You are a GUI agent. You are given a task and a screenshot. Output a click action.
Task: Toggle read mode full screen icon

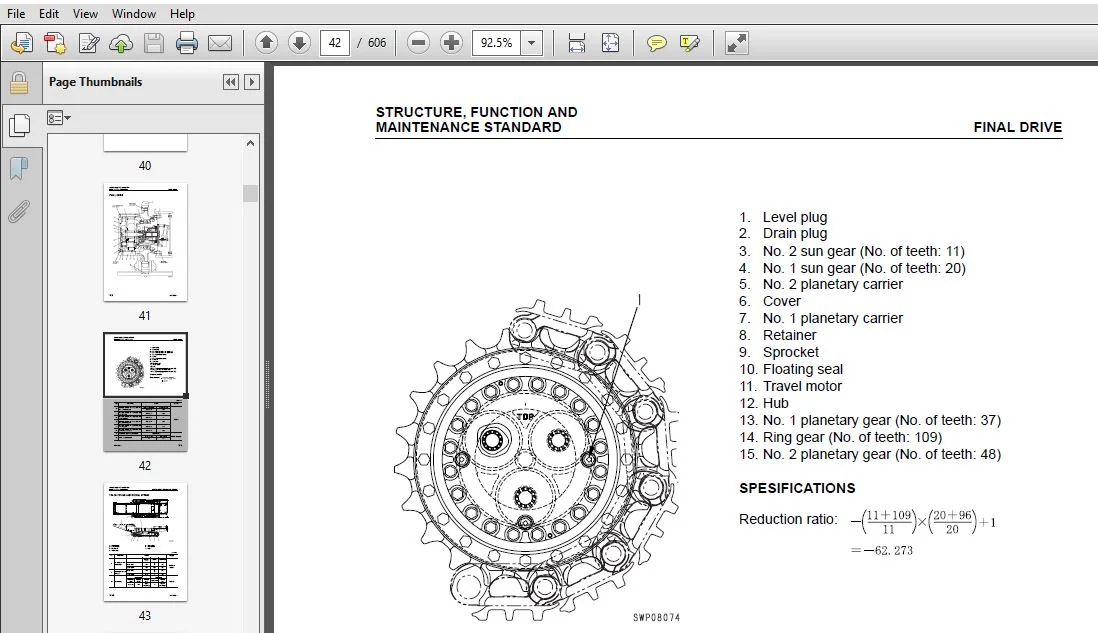click(x=736, y=43)
